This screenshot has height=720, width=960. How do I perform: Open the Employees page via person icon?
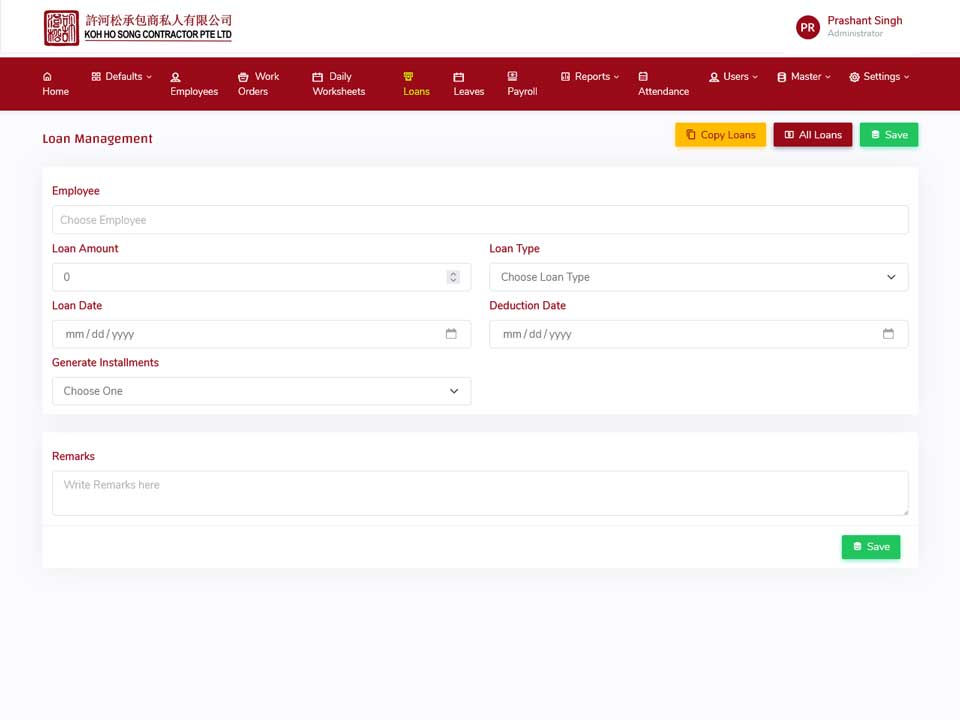coord(176,77)
